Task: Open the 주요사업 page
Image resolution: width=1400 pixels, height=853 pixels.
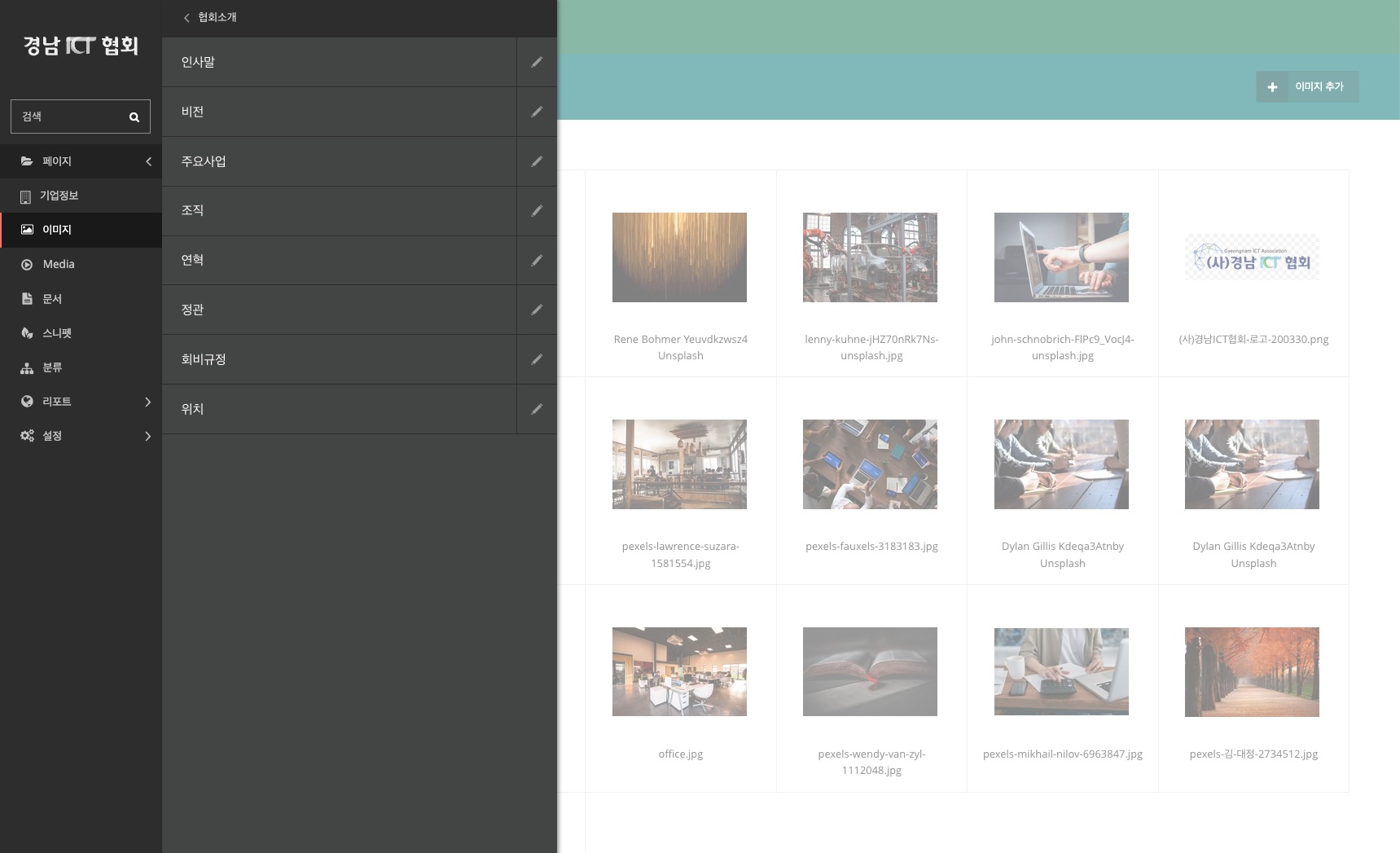Action: tap(339, 161)
